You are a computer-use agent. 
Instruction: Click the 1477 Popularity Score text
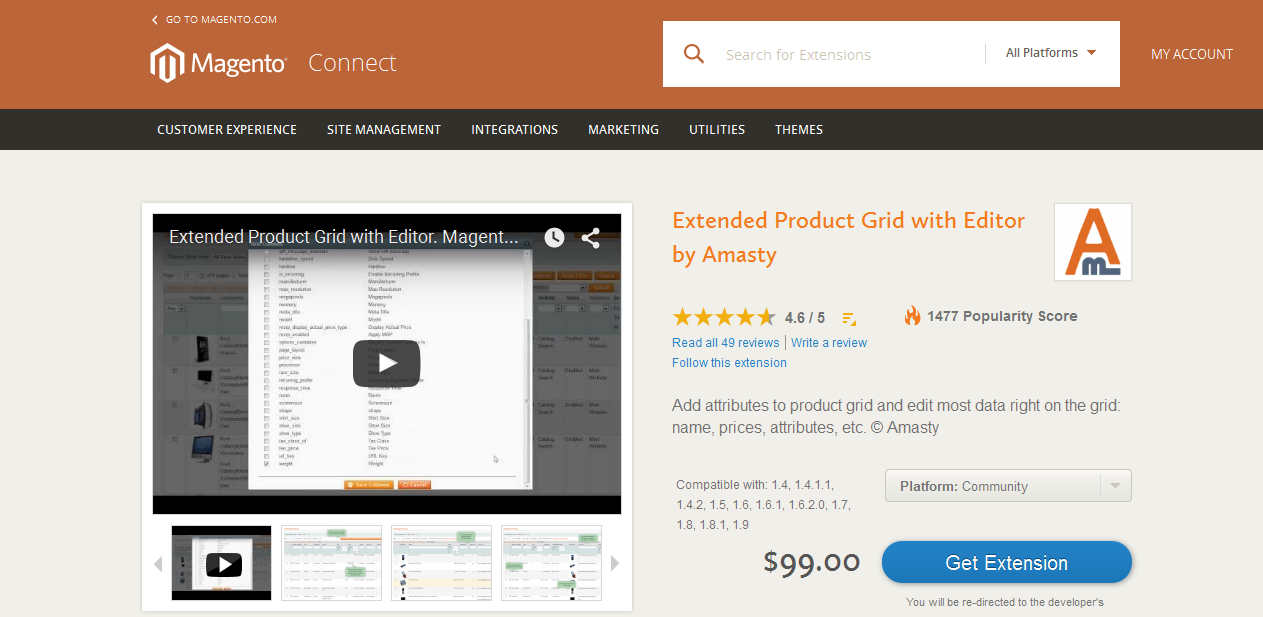(1002, 316)
